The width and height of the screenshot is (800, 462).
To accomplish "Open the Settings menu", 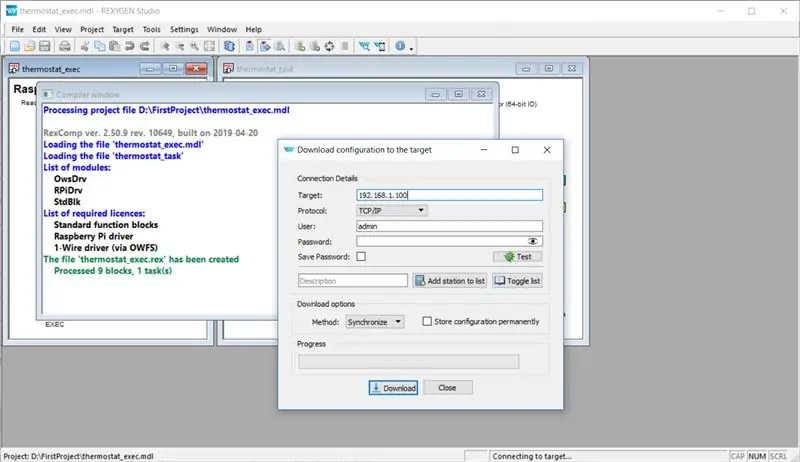I will (184, 30).
